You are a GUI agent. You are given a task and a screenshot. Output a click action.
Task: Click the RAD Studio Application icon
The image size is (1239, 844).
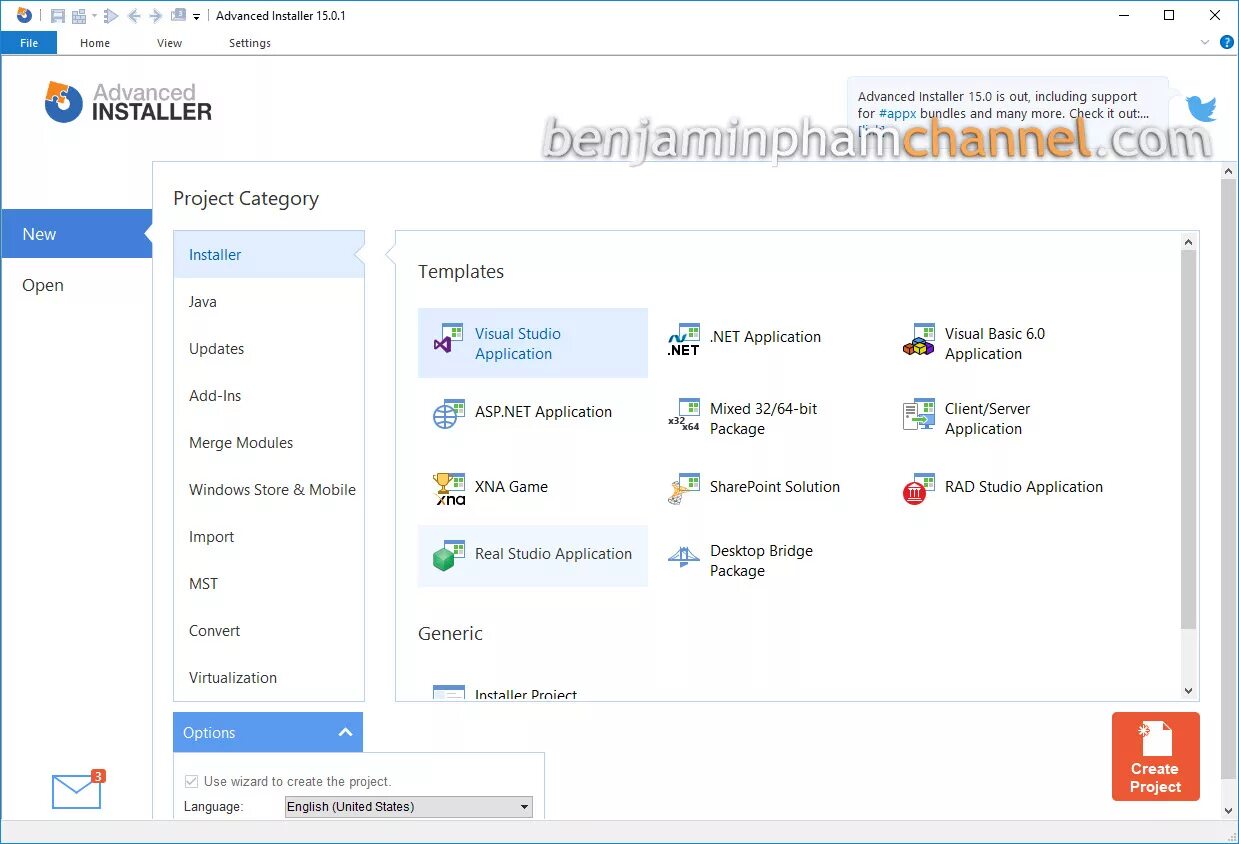pos(918,489)
